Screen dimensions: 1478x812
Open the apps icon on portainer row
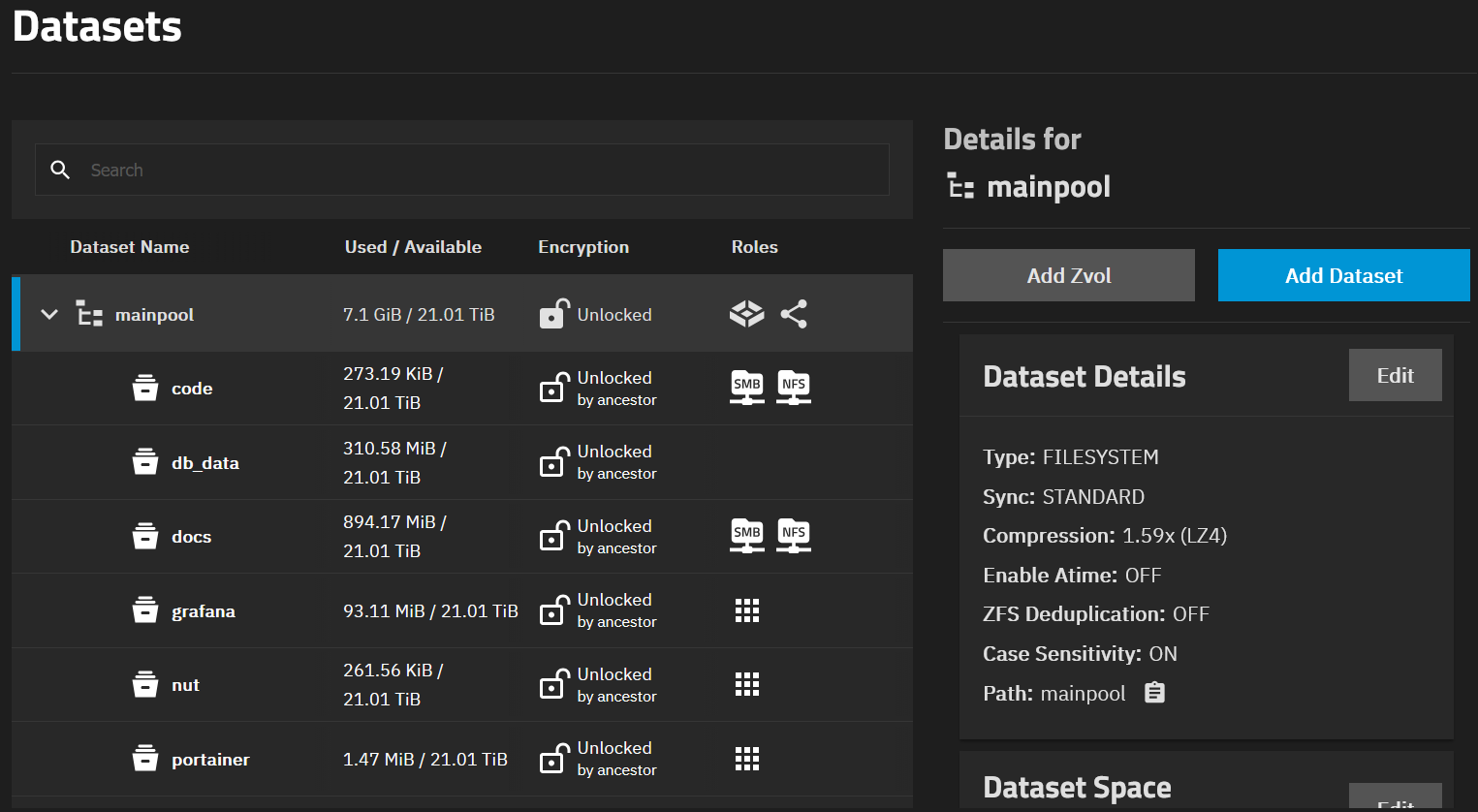click(x=747, y=759)
